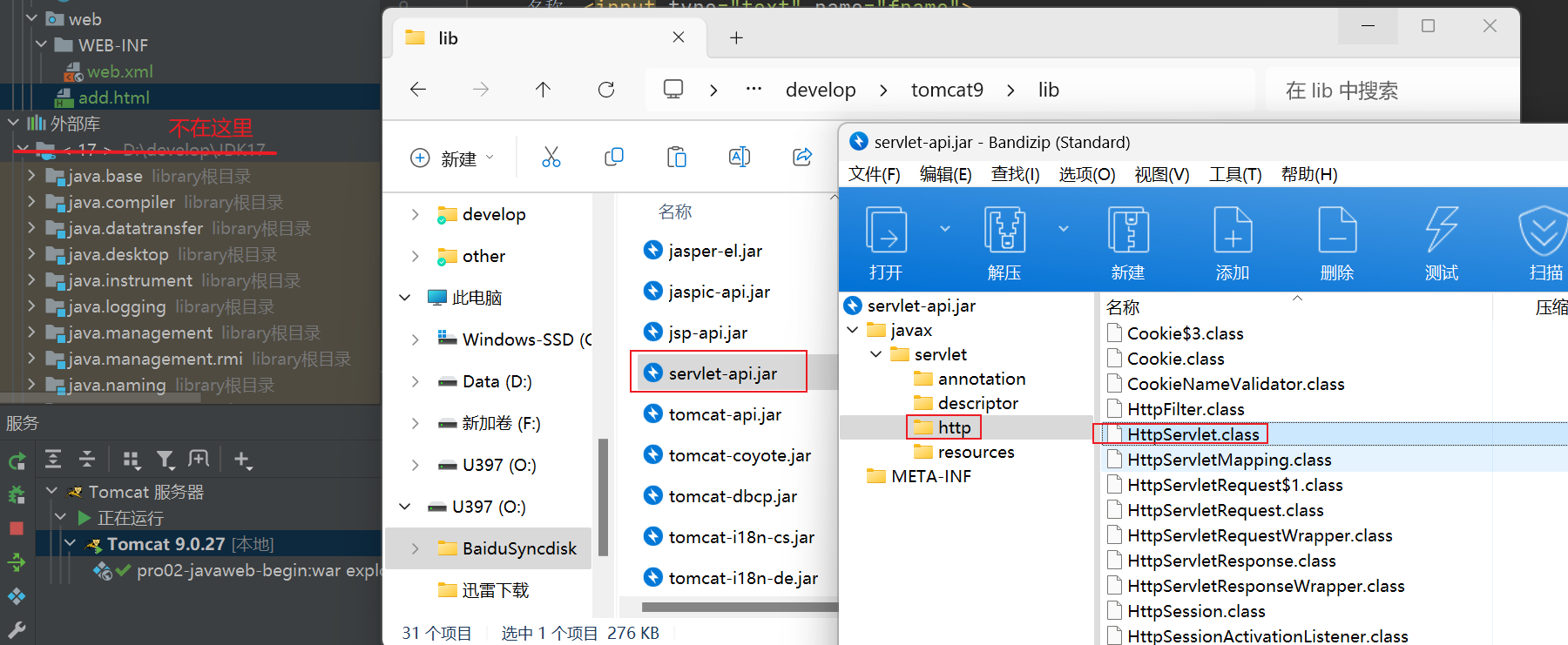Open Bandizip Options (选项) menu
Viewport: 1568px width, 645px height.
[x=1087, y=174]
